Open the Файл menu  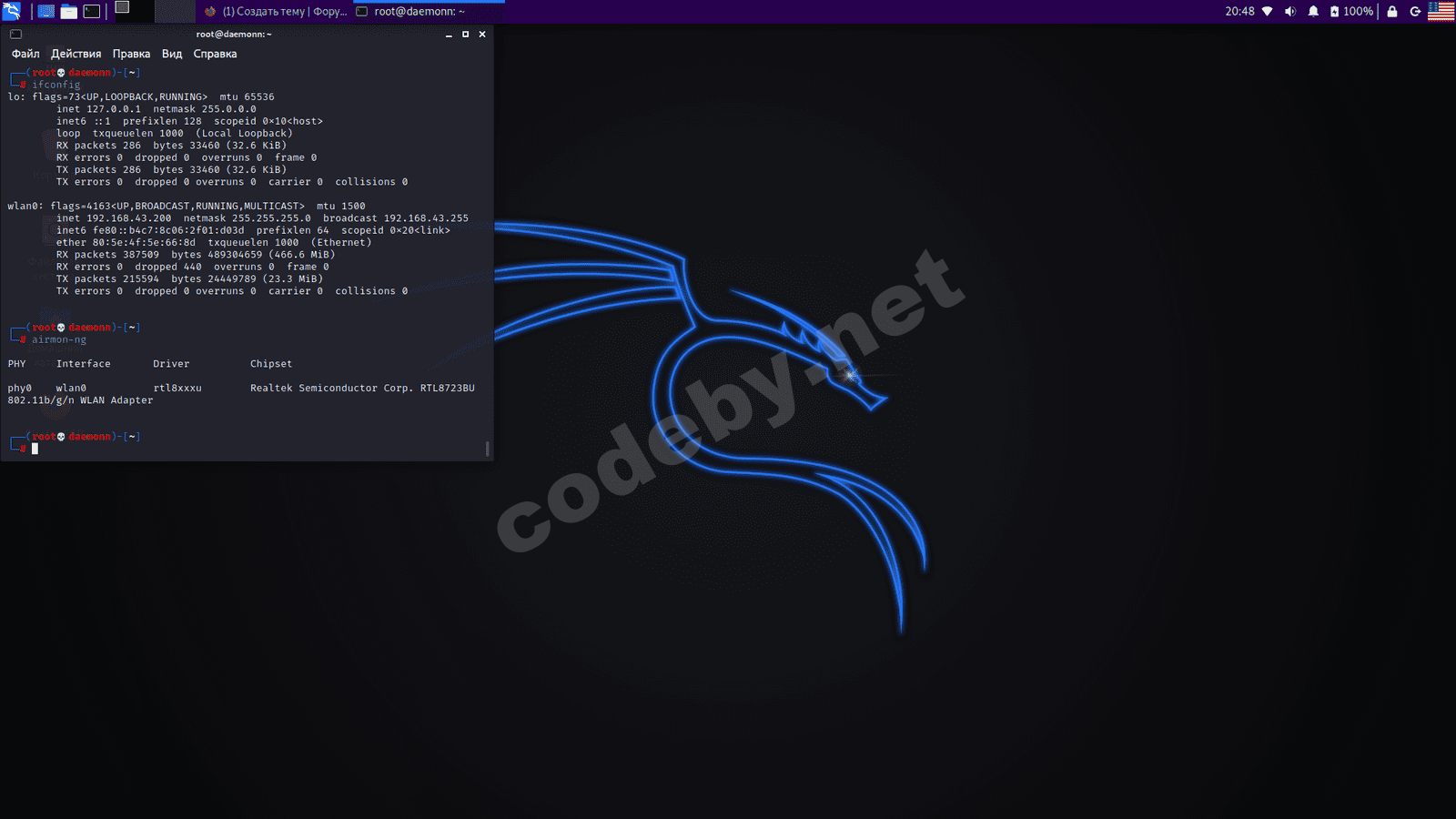[25, 54]
